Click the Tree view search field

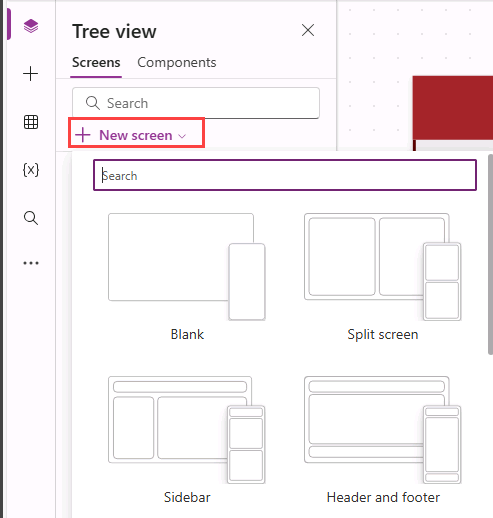(x=196, y=103)
